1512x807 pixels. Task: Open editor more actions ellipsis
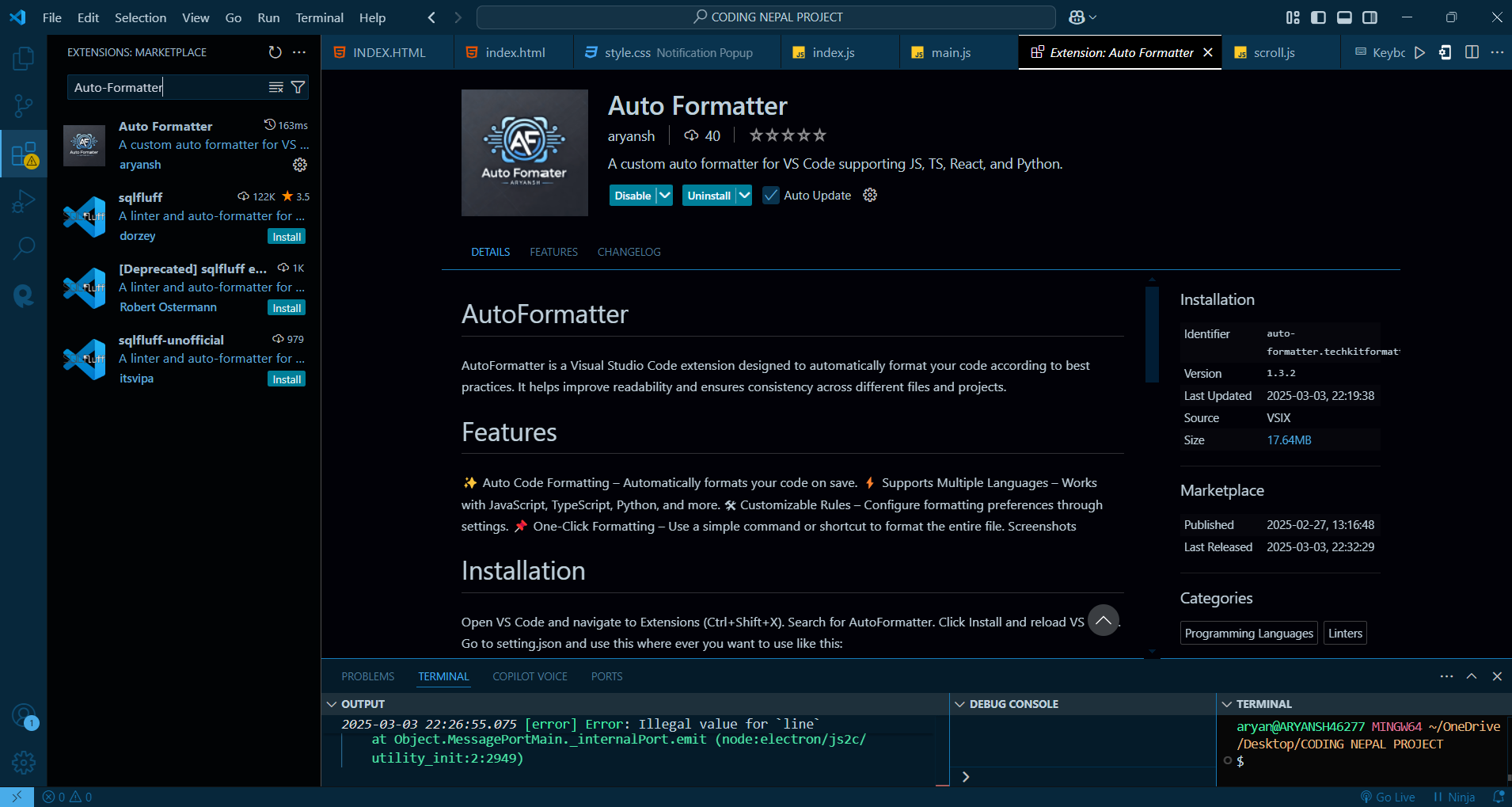[1497, 52]
